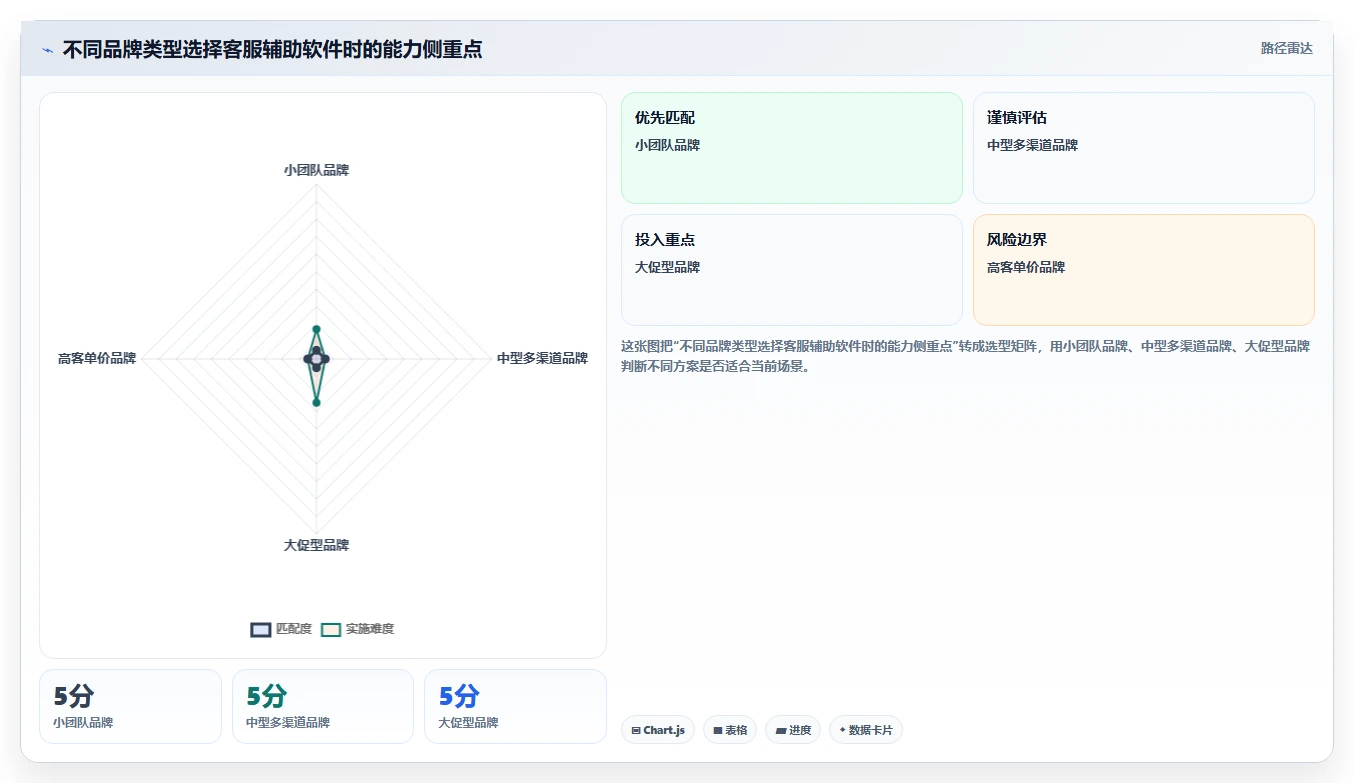
Task: Click 大促型品牌 text in 投入重点 card
Action: click(667, 267)
